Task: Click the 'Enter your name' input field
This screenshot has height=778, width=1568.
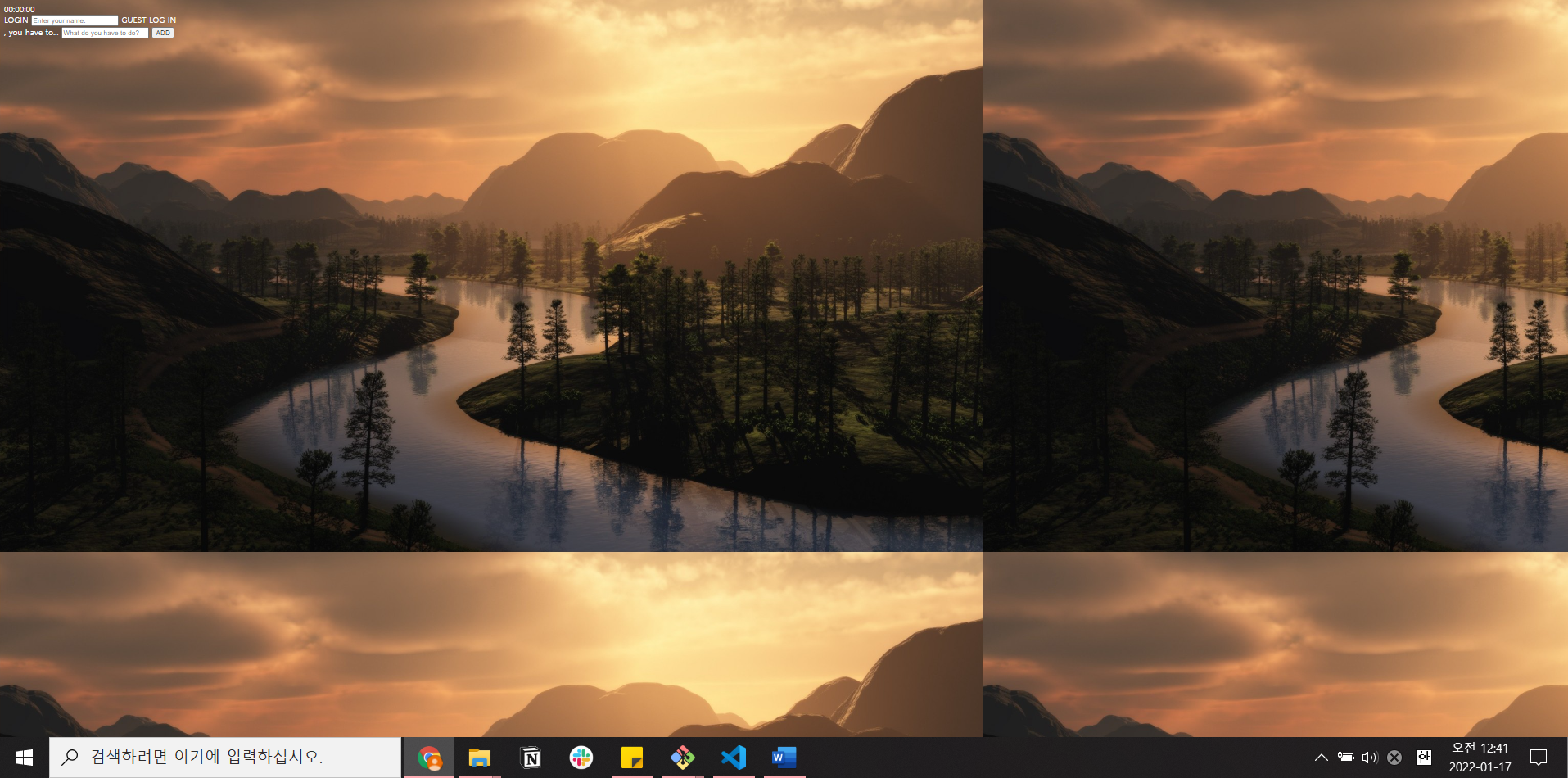Action: click(x=75, y=20)
